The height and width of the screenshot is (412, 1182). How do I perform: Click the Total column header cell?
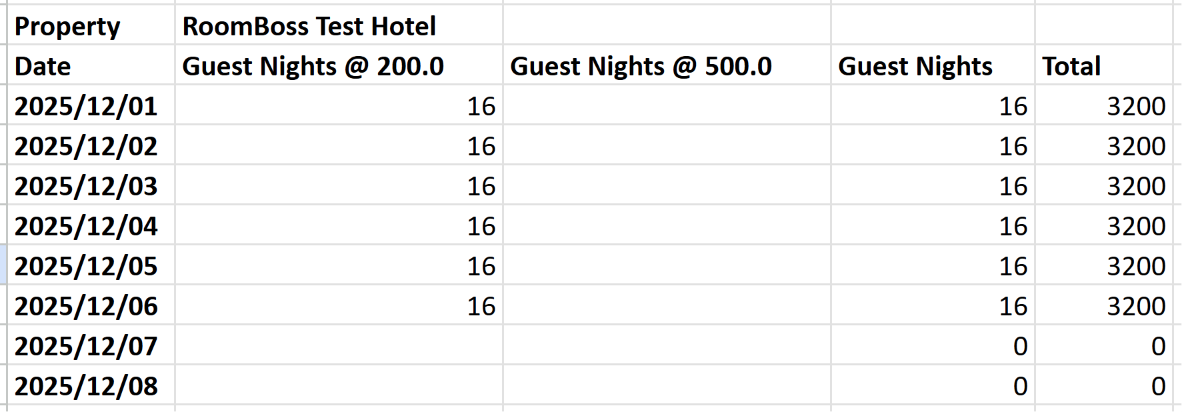1107,66
